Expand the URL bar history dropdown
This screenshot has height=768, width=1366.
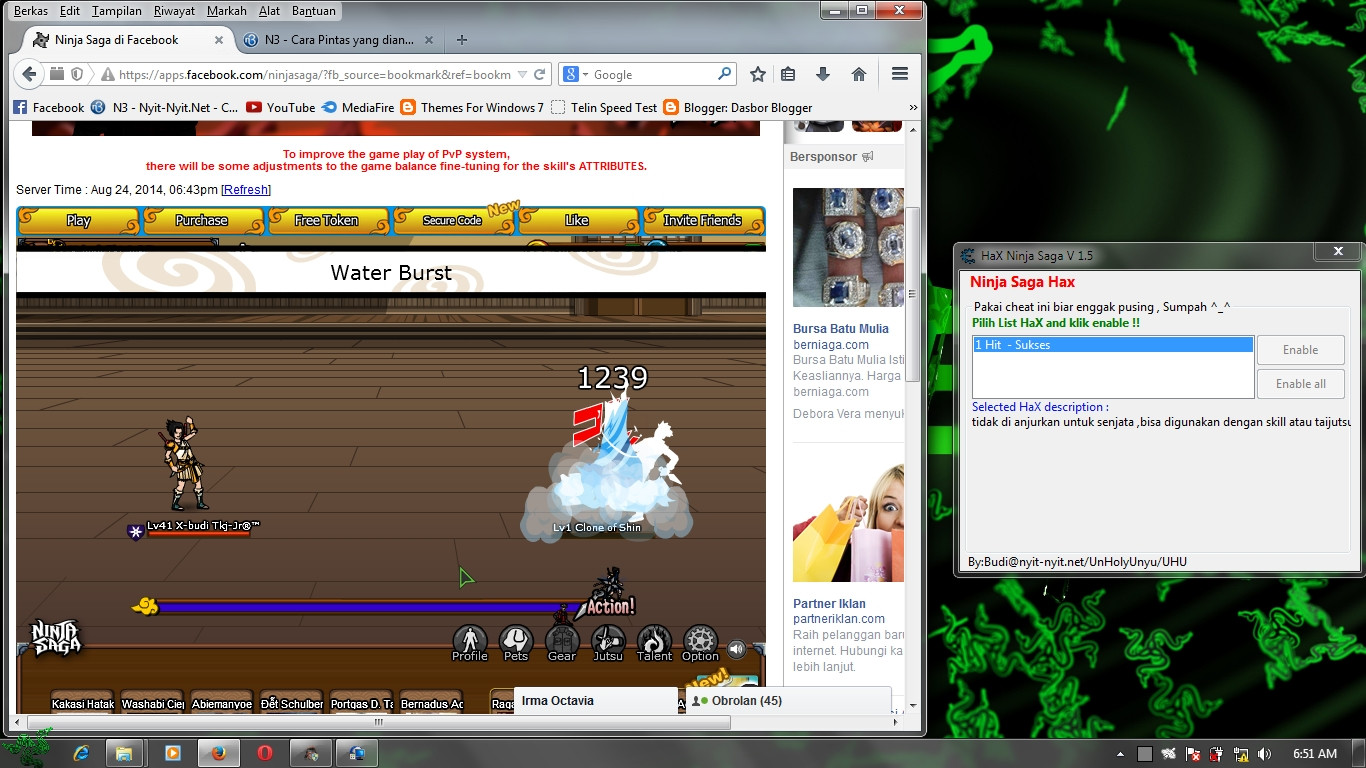click(521, 74)
